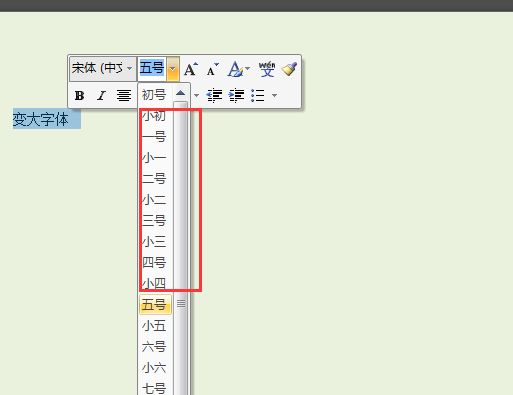Click the size list scroll-up arrow
This screenshot has height=395, width=513.
point(181,93)
